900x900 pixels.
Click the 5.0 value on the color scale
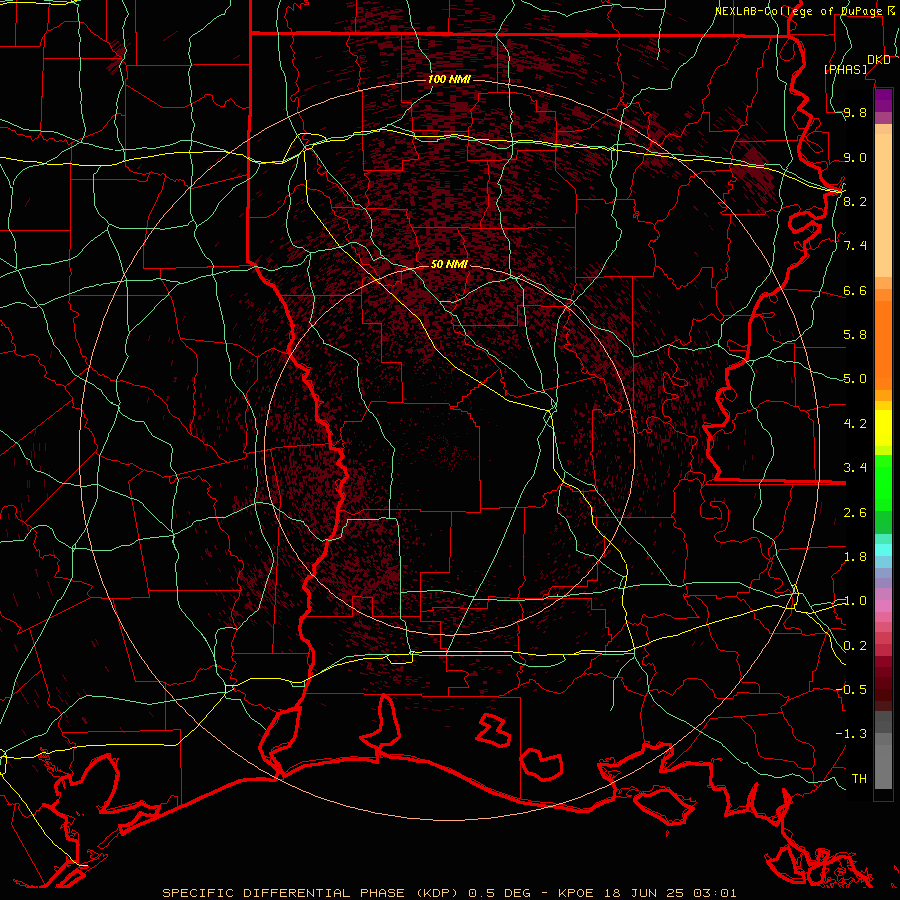pyautogui.click(x=855, y=379)
